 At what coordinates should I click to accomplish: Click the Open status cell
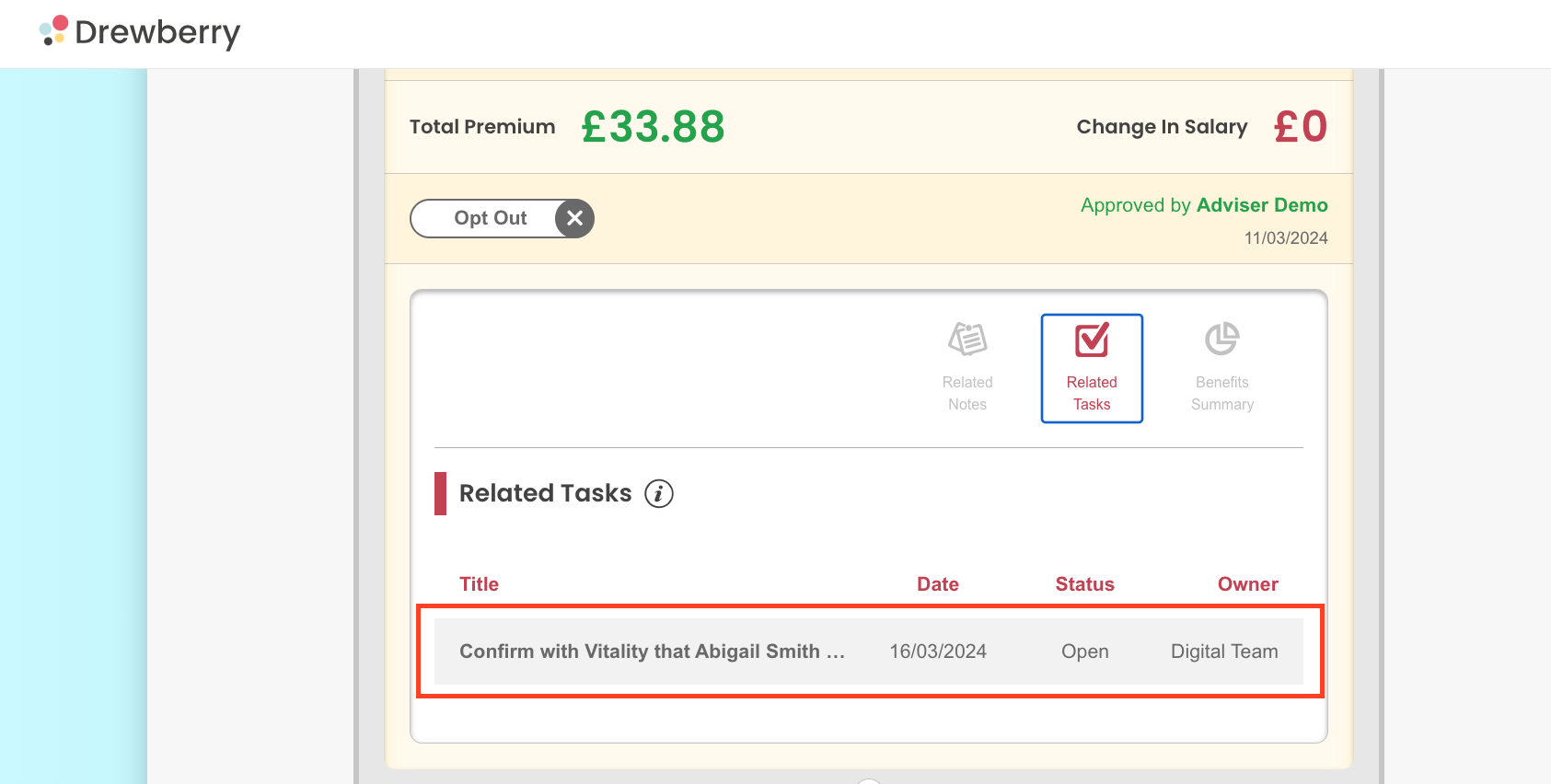(x=1084, y=651)
